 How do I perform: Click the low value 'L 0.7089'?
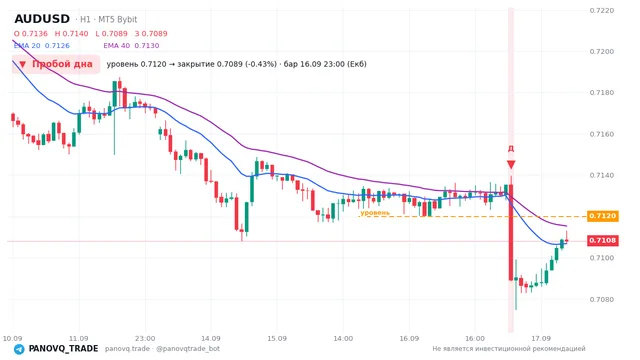[x=111, y=34]
